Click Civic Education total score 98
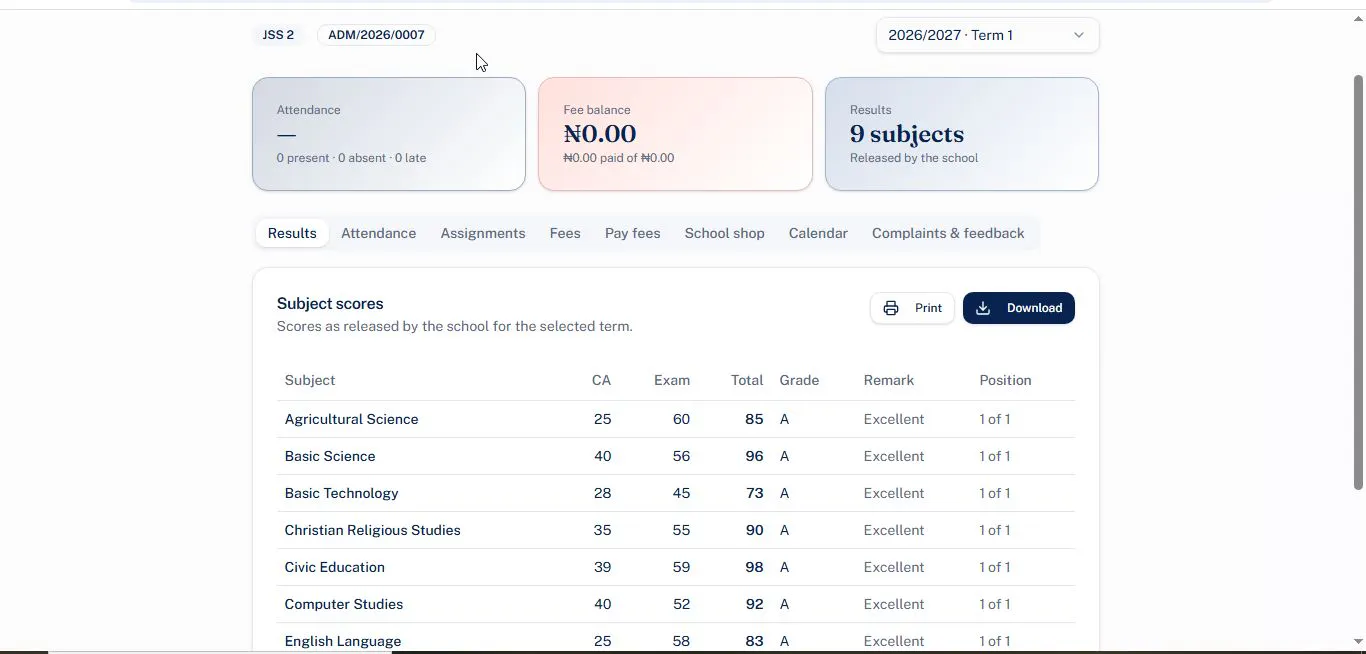 [754, 567]
